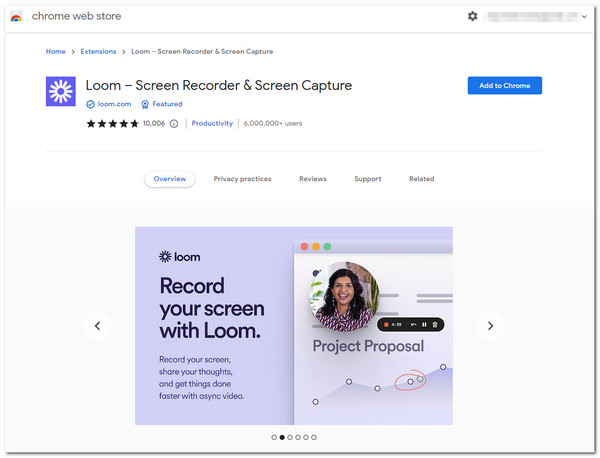Screen dimensions: 600x458
Task: Click the verified publisher checkmark icon
Action: click(90, 104)
